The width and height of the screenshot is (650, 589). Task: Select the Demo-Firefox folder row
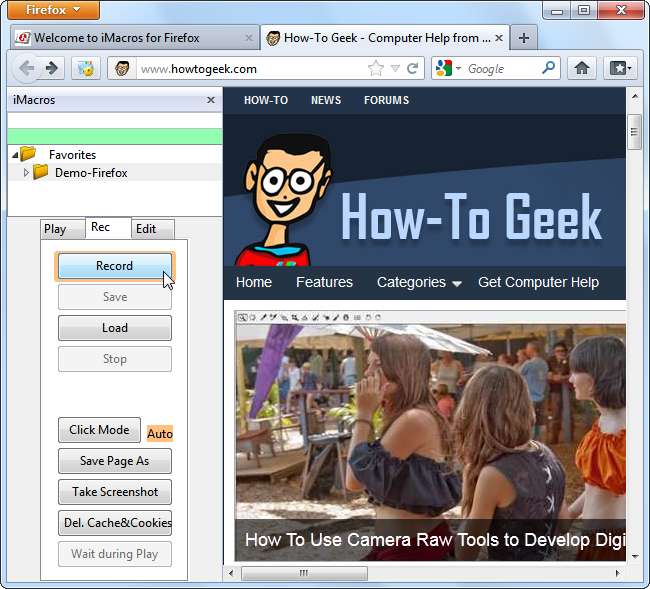tap(115, 172)
